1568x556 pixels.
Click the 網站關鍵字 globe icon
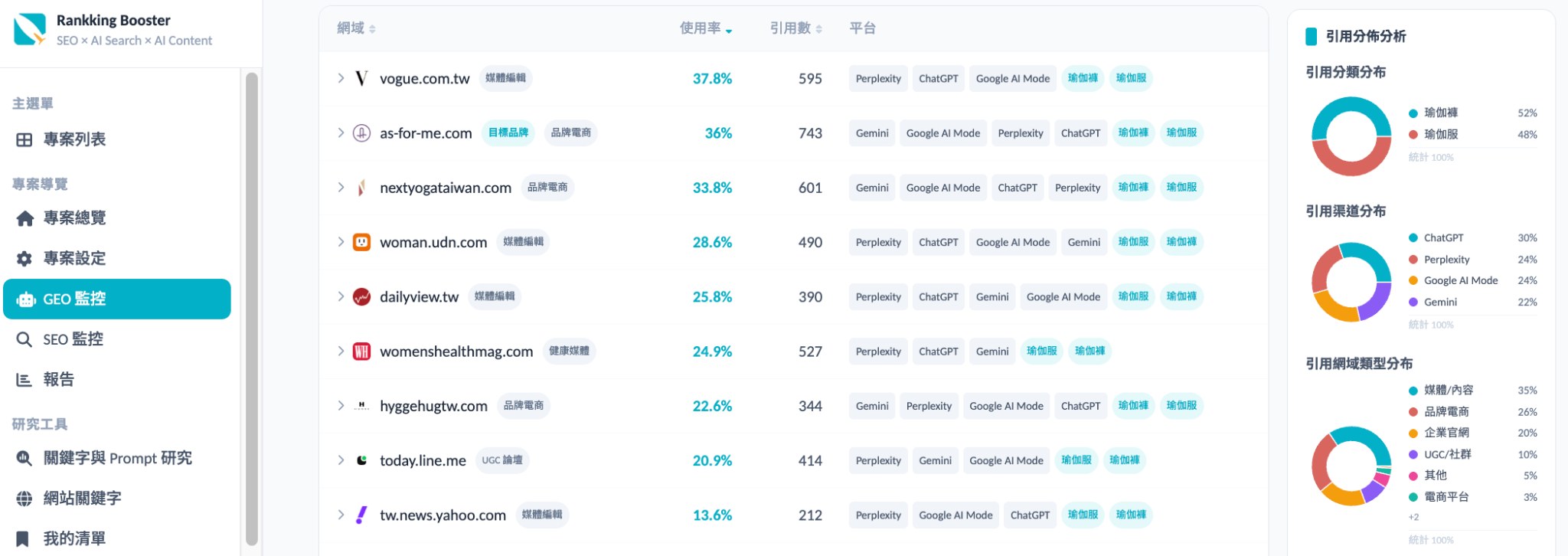tap(24, 499)
